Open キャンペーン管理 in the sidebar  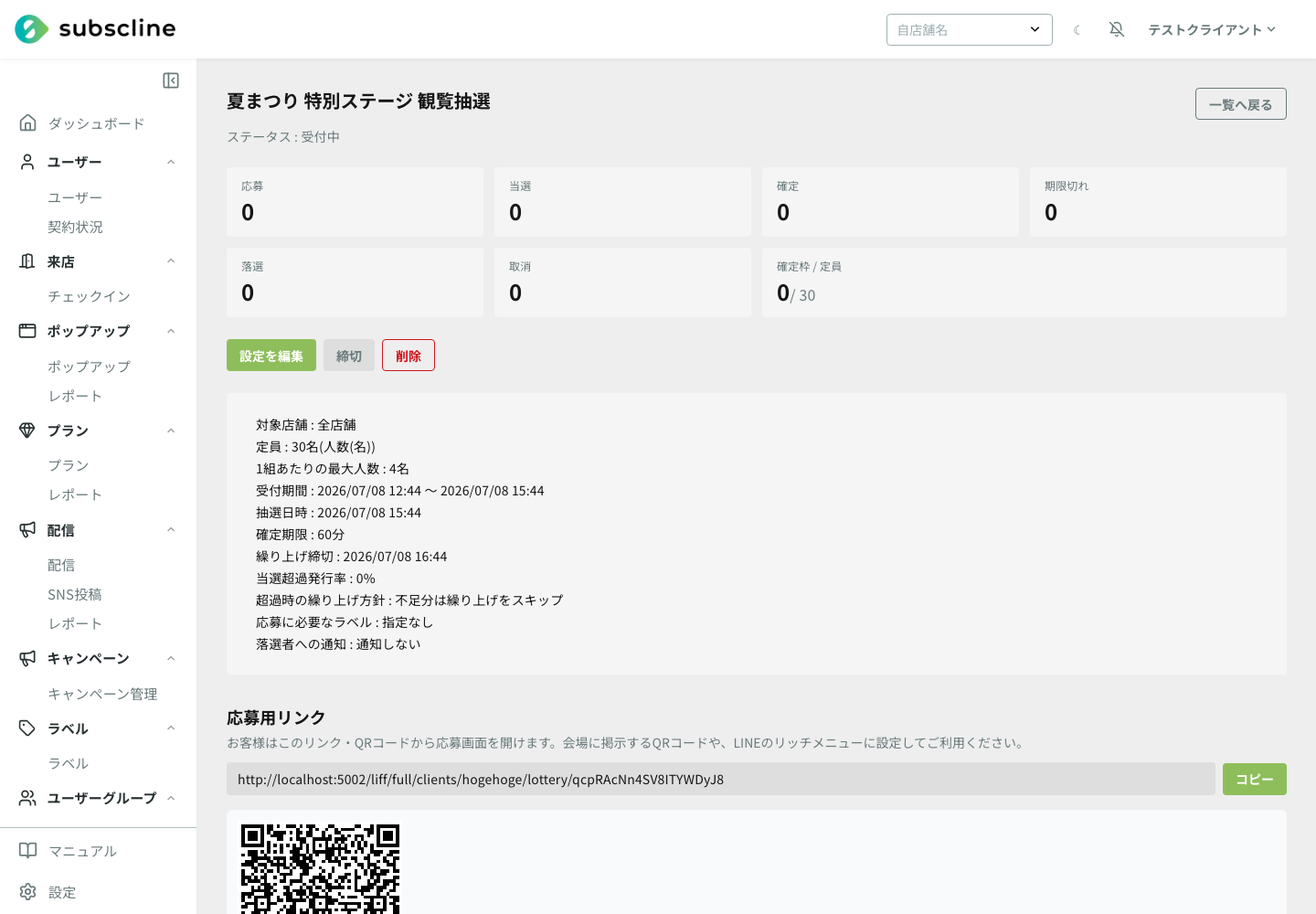pos(102,694)
